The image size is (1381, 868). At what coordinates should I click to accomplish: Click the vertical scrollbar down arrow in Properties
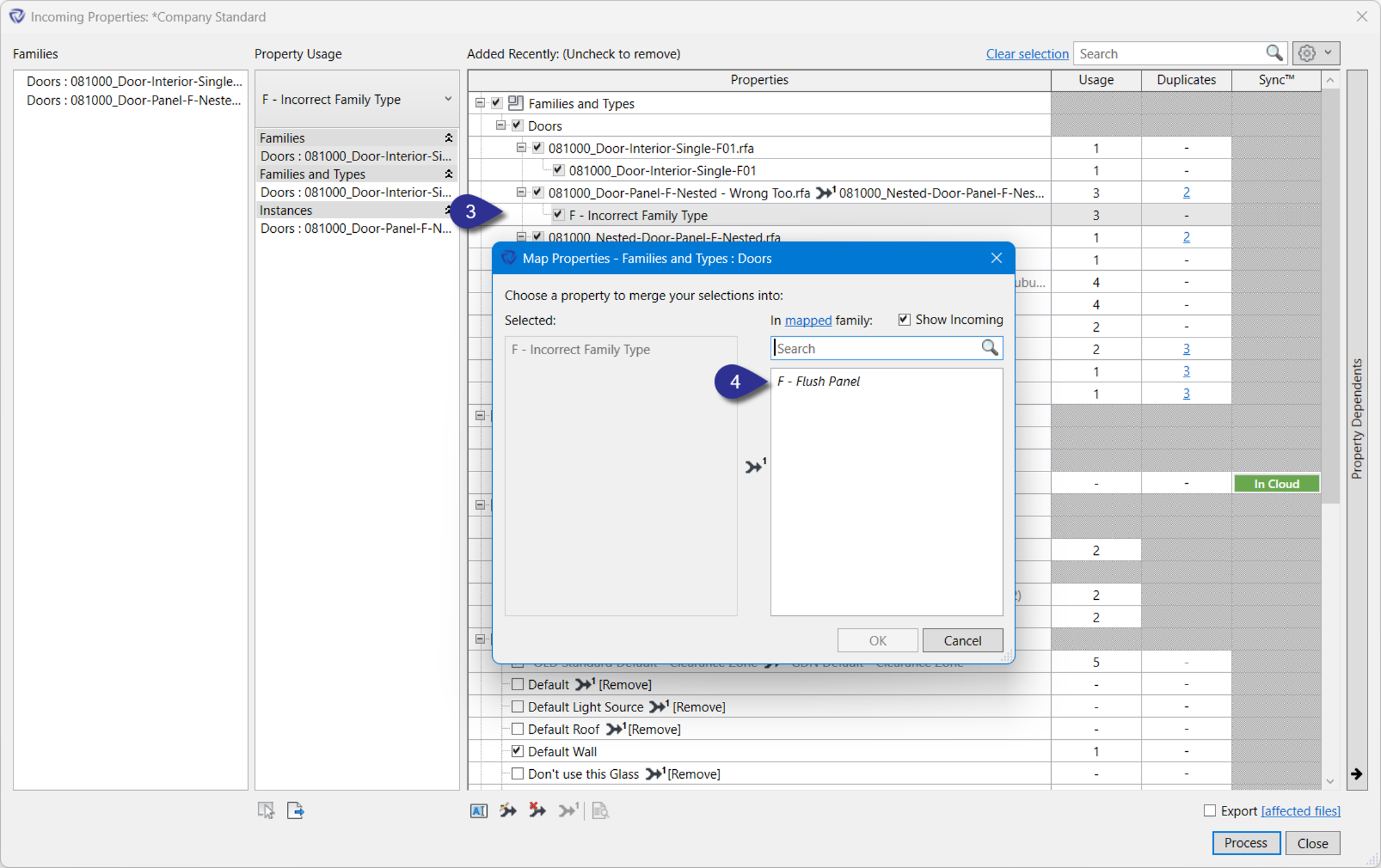coord(1330,781)
